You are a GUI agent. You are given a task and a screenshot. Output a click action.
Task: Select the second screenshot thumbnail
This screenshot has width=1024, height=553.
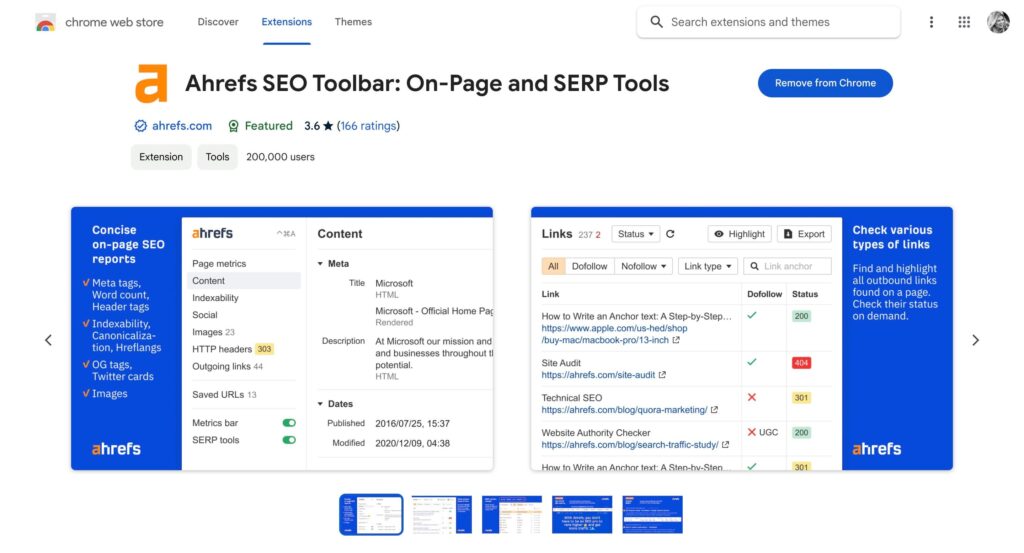(441, 514)
